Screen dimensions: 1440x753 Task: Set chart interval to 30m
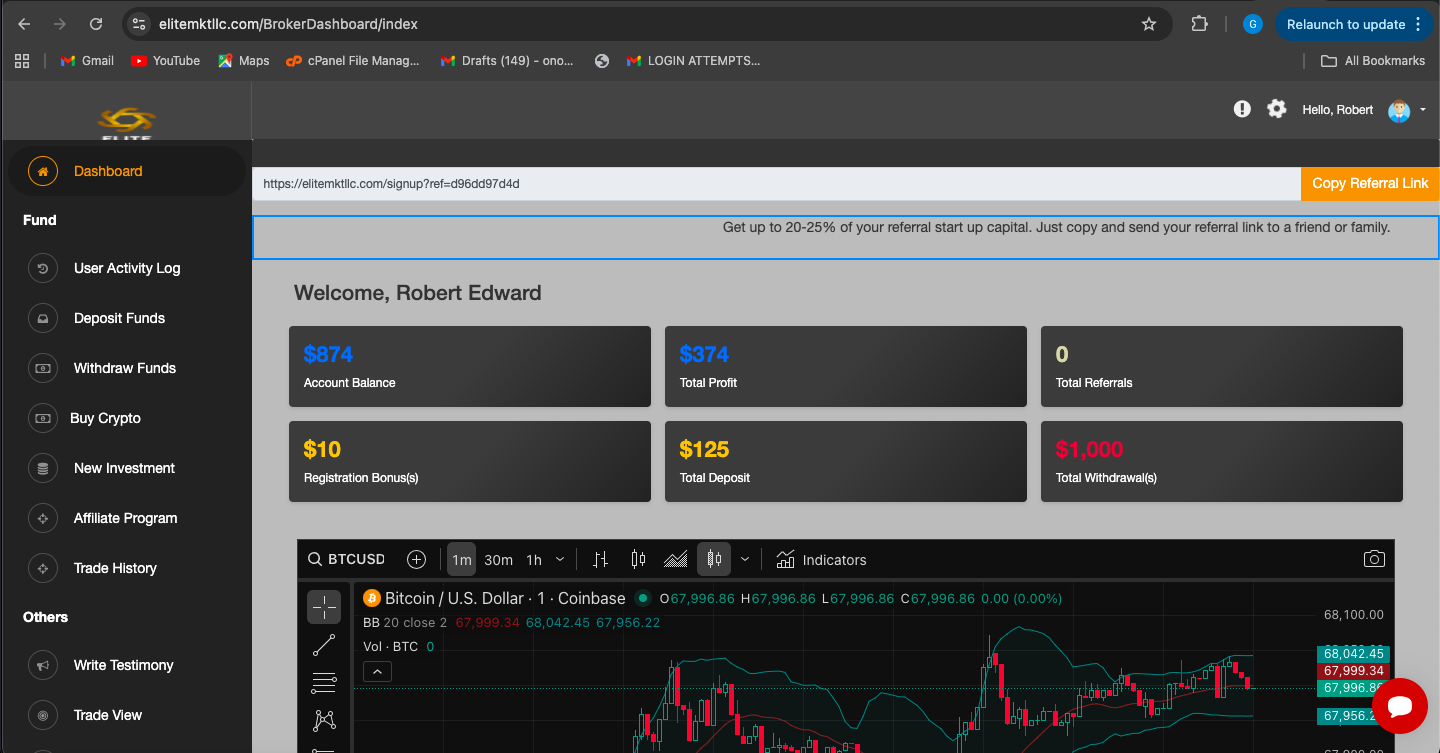(498, 560)
